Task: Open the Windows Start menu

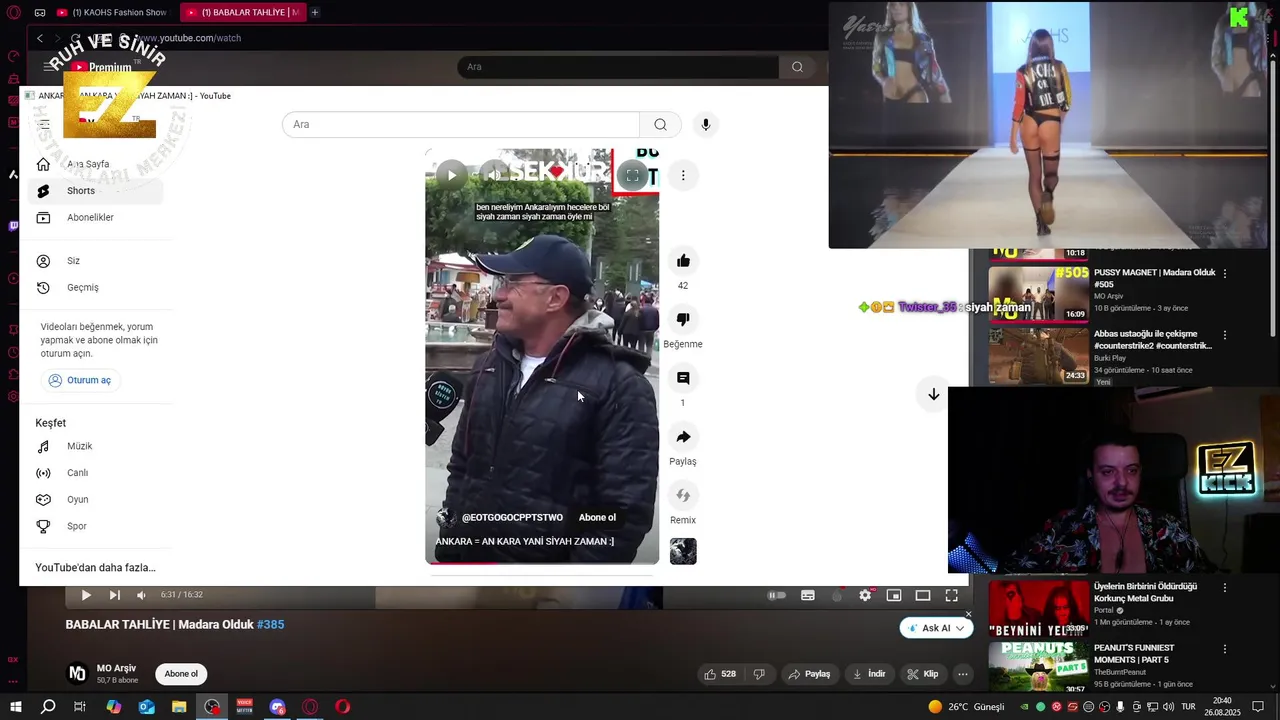Action: [15, 707]
